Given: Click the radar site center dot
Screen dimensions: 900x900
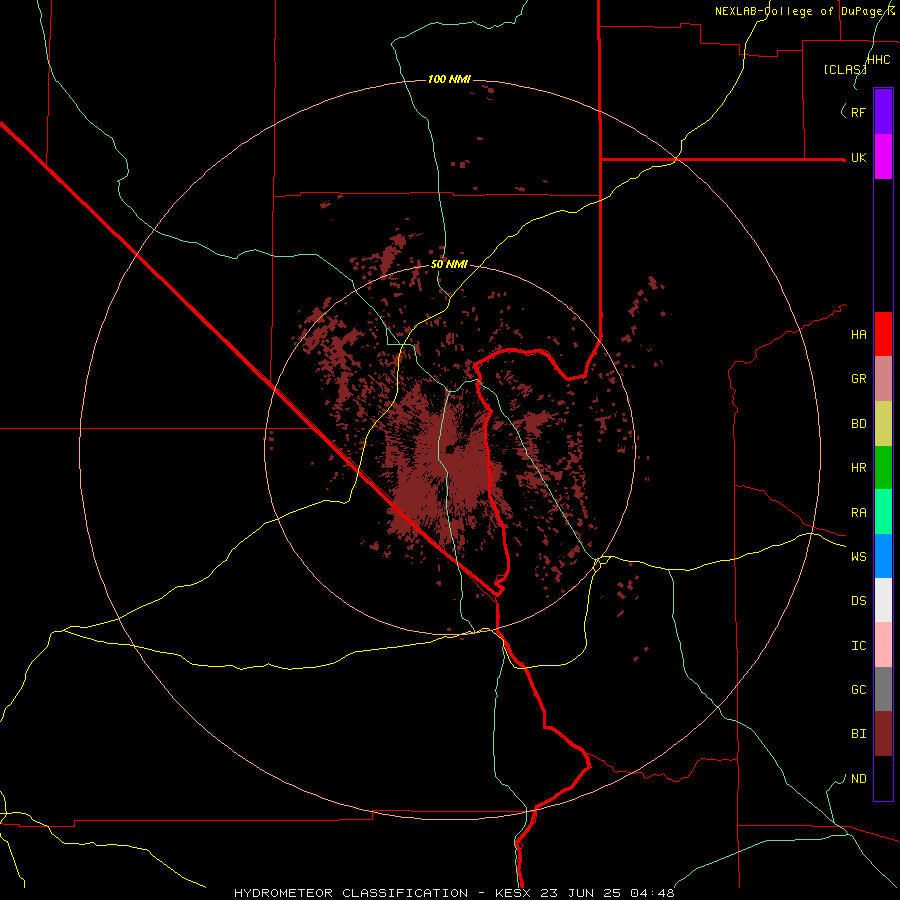Looking at the screenshot, I should [449, 449].
